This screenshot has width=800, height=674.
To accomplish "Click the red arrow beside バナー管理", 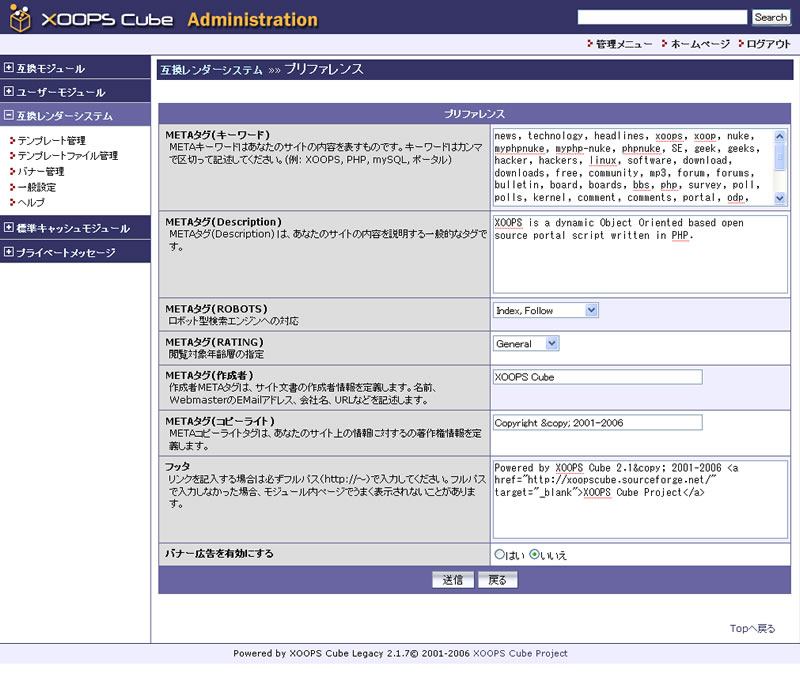I will click(x=12, y=171).
